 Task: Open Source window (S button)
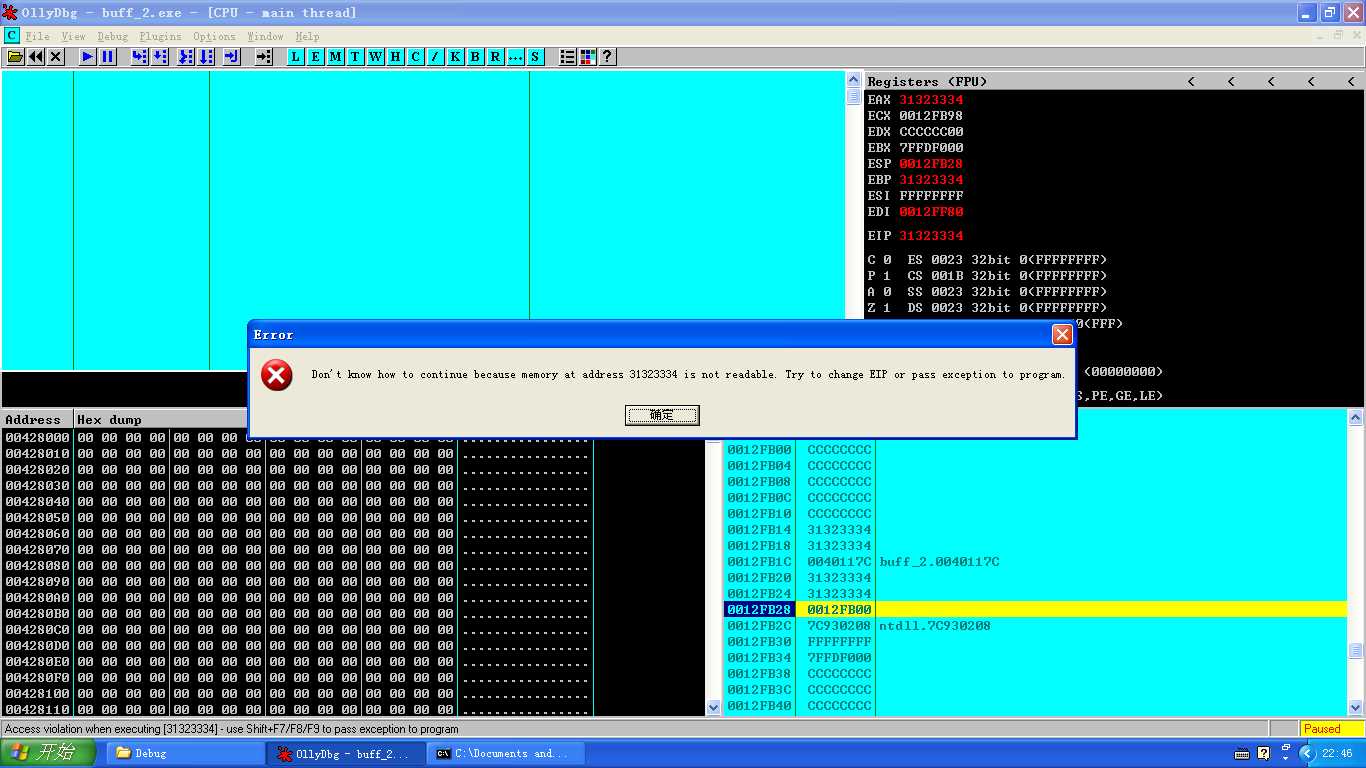pyautogui.click(x=535, y=57)
